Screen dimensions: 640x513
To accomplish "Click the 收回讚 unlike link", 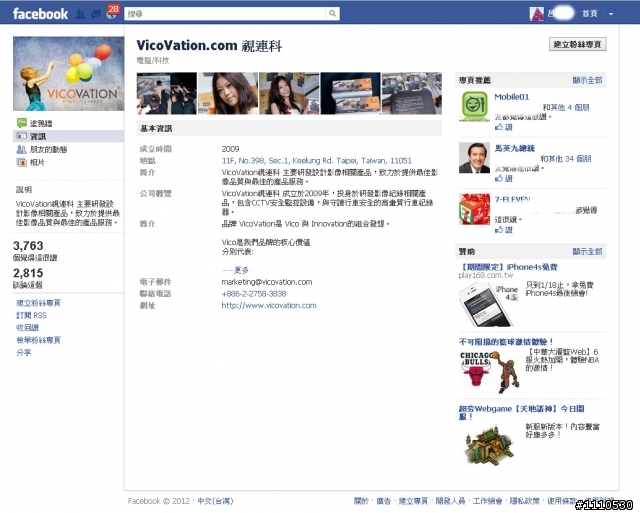I will coord(27,328).
